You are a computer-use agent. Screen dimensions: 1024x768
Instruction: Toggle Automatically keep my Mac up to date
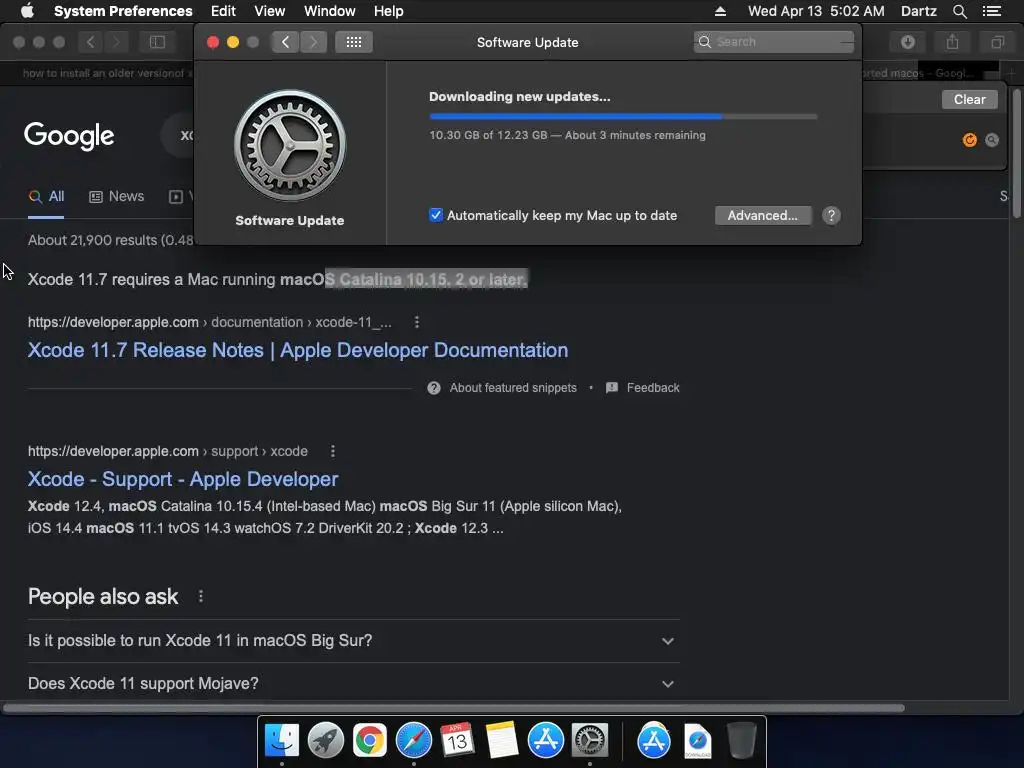click(436, 215)
